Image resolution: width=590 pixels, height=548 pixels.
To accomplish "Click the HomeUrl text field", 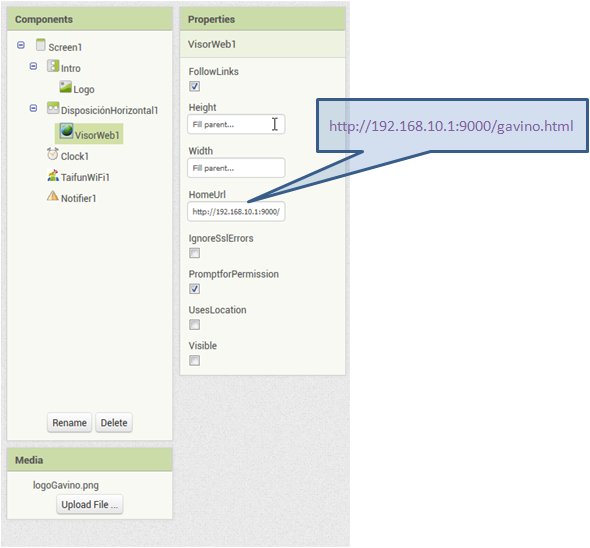I will pyautogui.click(x=236, y=212).
